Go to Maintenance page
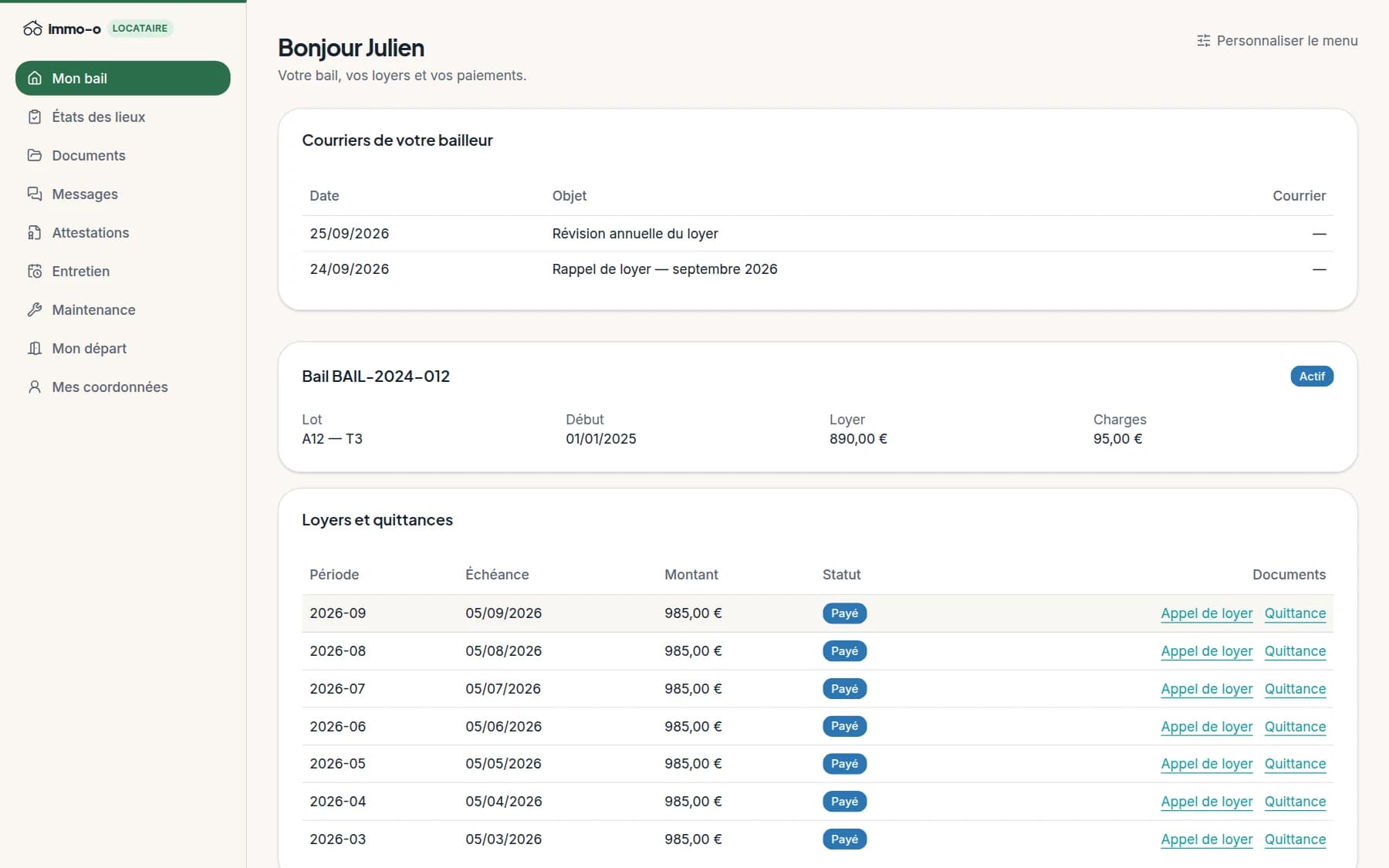The width and height of the screenshot is (1389, 868). [123, 309]
